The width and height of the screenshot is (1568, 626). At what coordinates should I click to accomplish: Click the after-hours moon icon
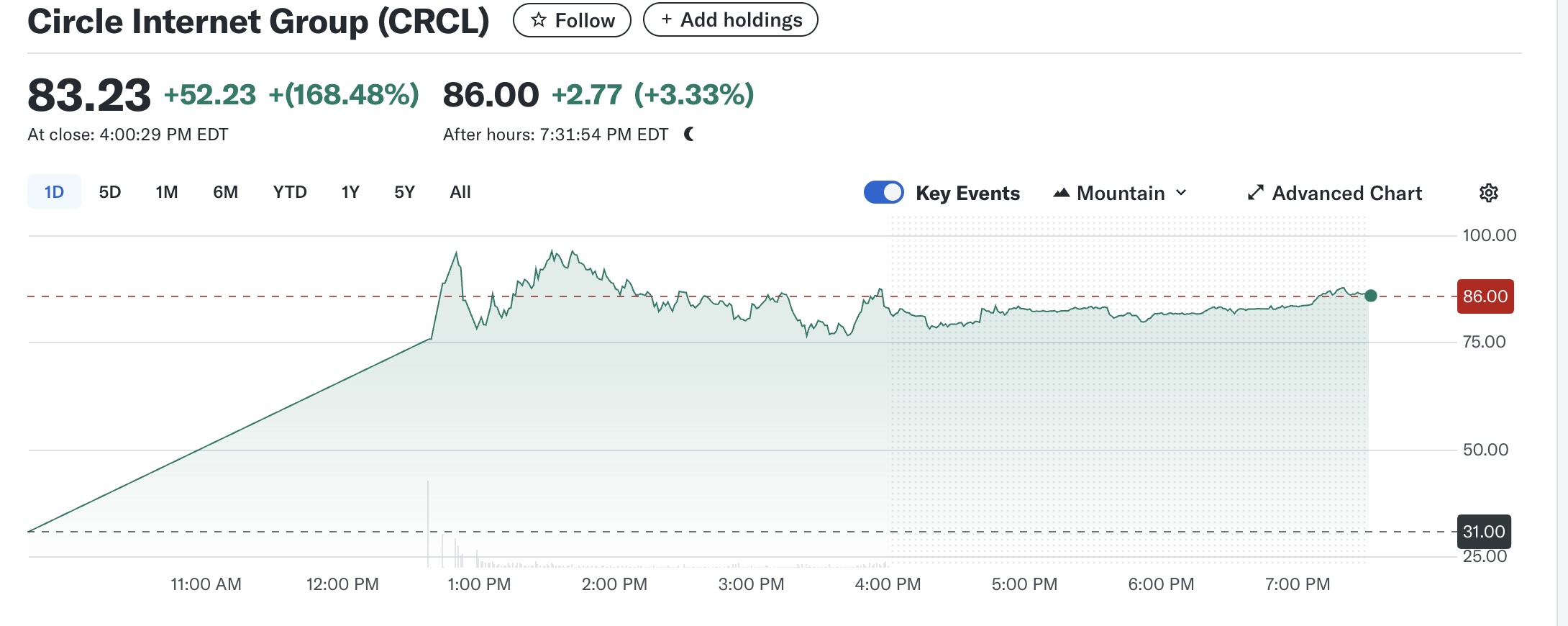(x=689, y=134)
